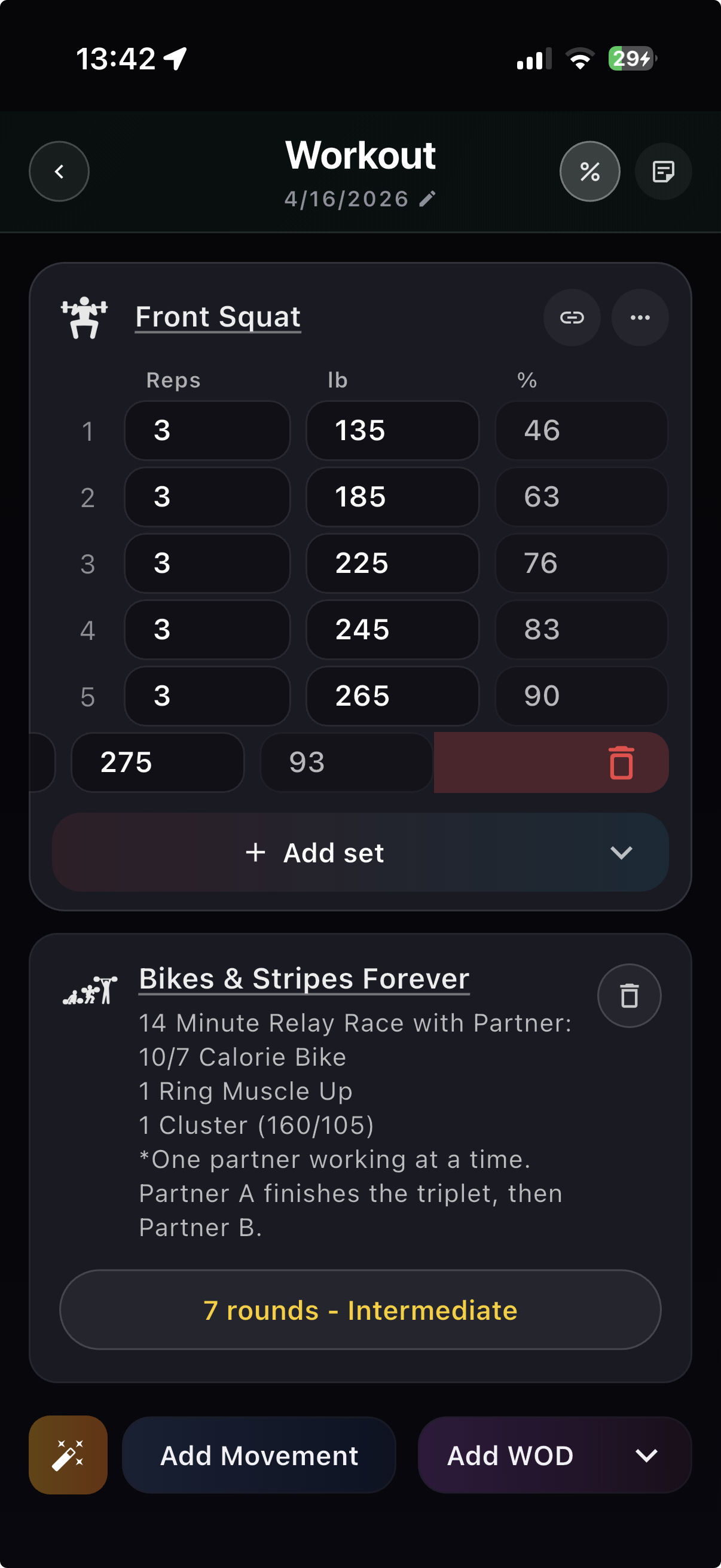
Task: Toggle the percent mode button
Action: point(589,172)
